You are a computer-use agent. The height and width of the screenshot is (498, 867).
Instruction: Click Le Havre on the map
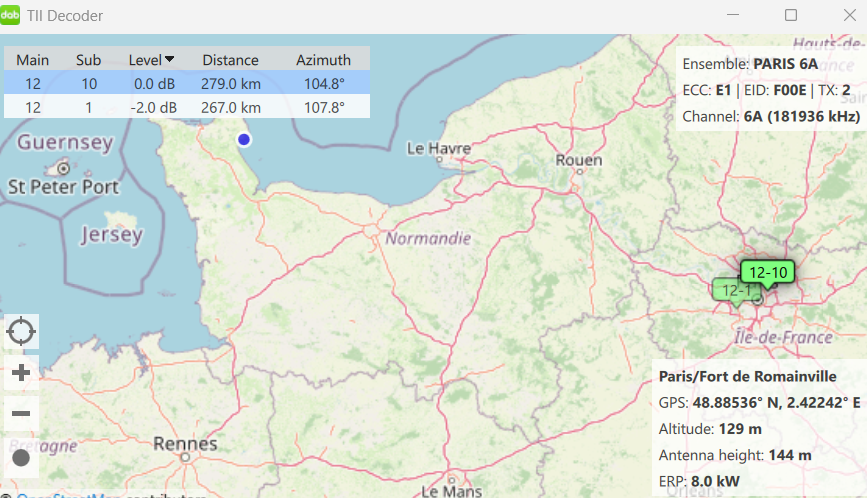438,148
